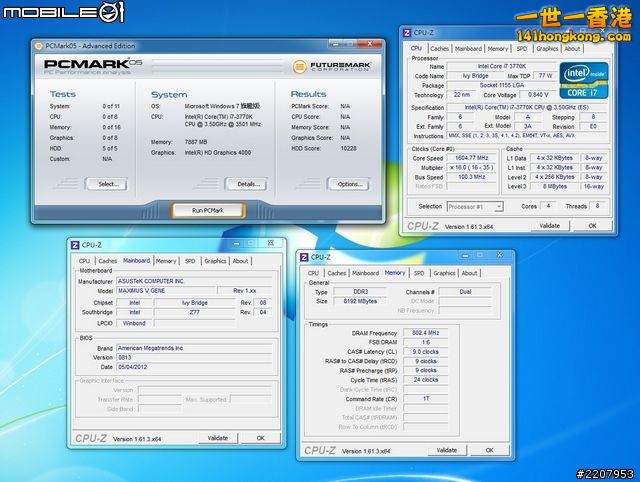Screen dimensions: 640x482
Task: Open test selection with the Select... button
Action: pyautogui.click(x=106, y=184)
